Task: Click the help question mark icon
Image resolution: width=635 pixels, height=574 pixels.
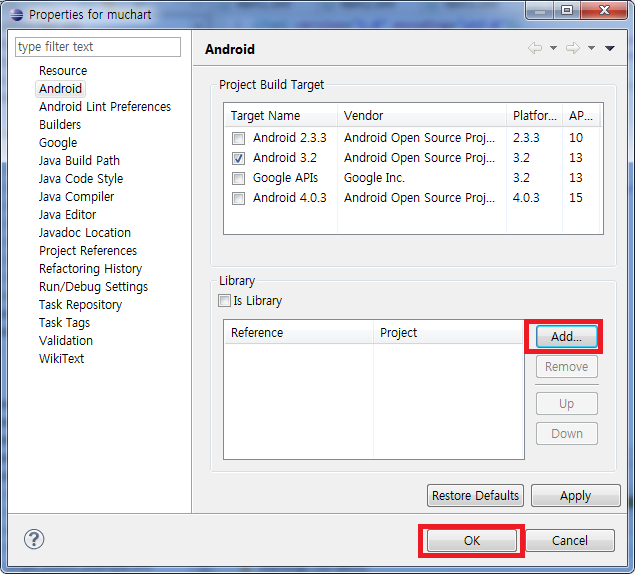Action: pyautogui.click(x=34, y=539)
